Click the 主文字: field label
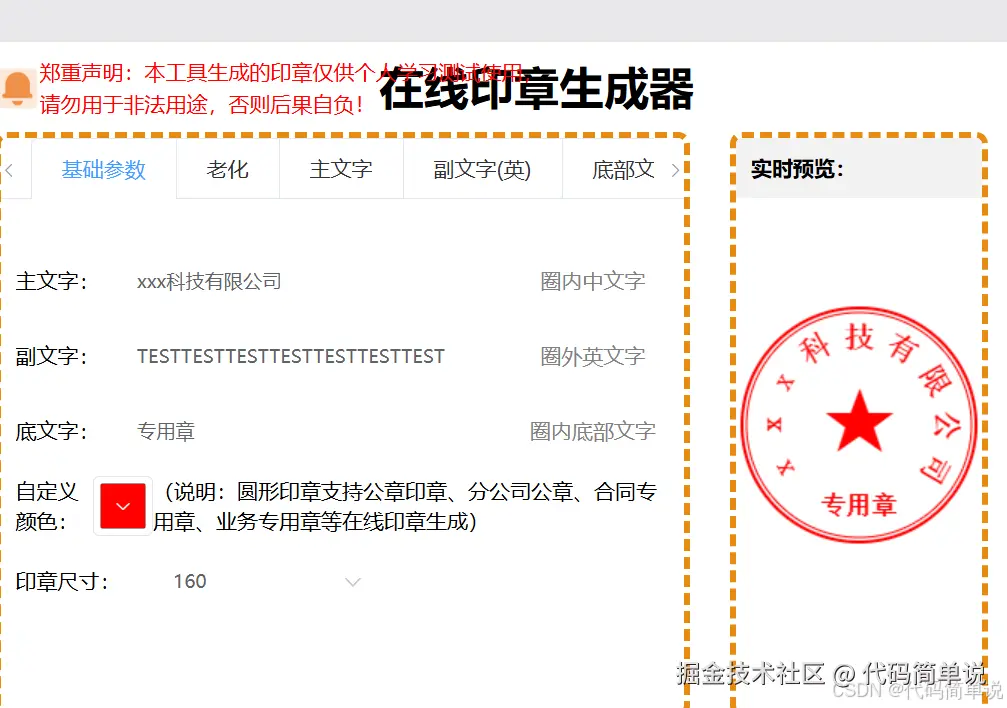Screen dimensions: 1007x708 pyautogui.click(x=51, y=281)
